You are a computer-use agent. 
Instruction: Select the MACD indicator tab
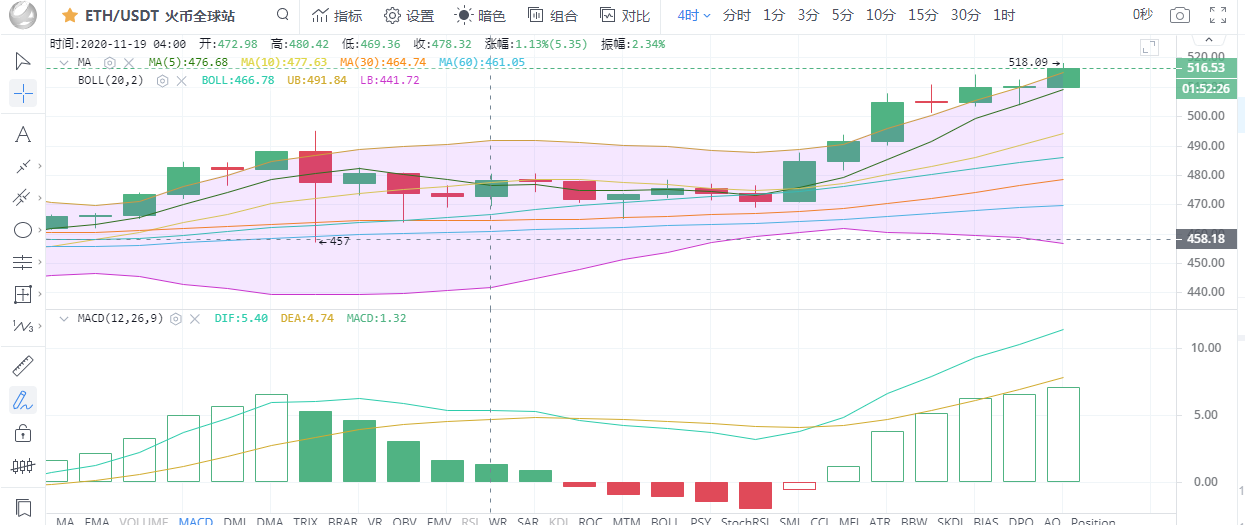[196, 521]
